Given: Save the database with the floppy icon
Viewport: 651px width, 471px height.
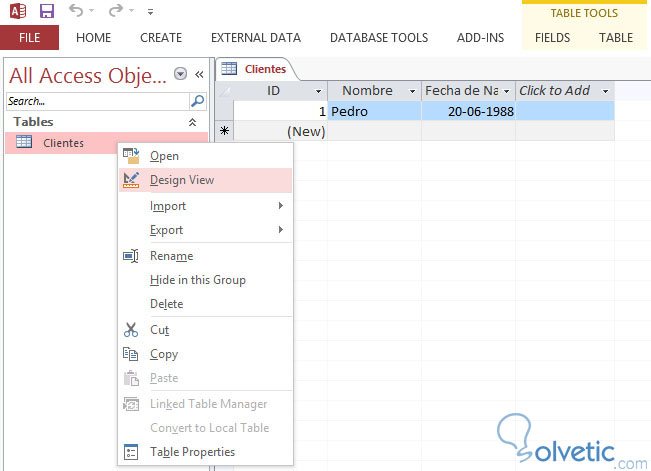Looking at the screenshot, I should click(x=47, y=11).
